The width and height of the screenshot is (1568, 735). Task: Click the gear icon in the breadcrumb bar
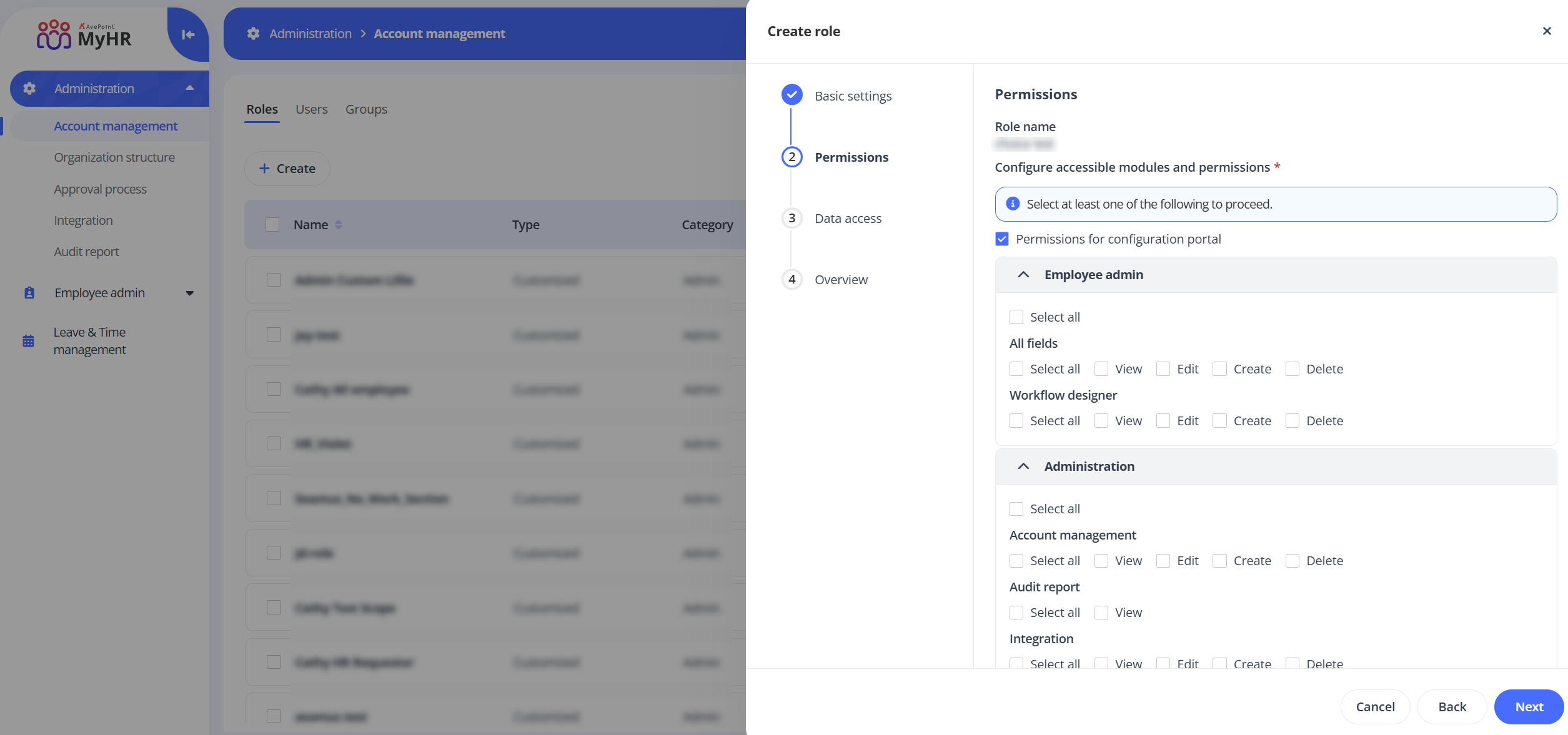(x=253, y=33)
